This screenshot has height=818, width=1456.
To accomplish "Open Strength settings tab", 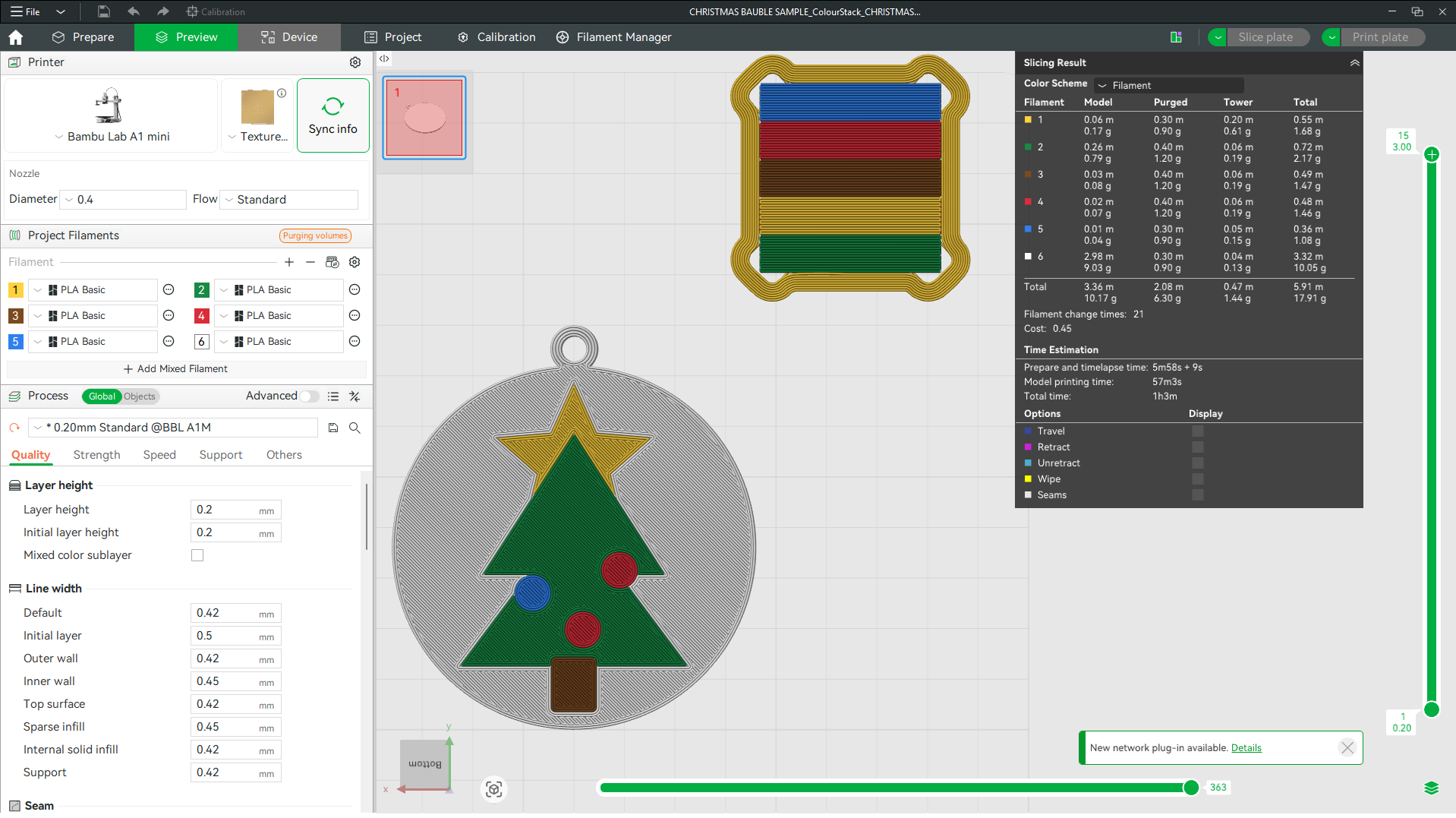I will [96, 455].
